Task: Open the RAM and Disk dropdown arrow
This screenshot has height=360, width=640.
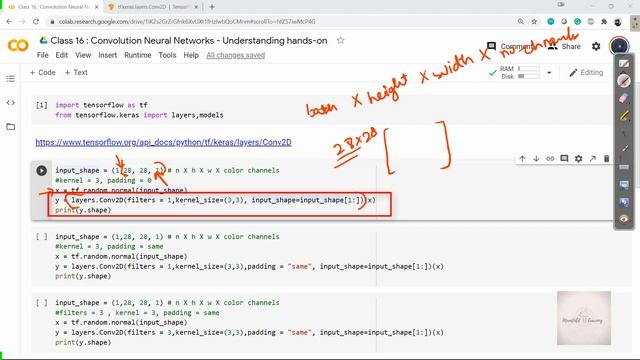Action: coord(549,73)
